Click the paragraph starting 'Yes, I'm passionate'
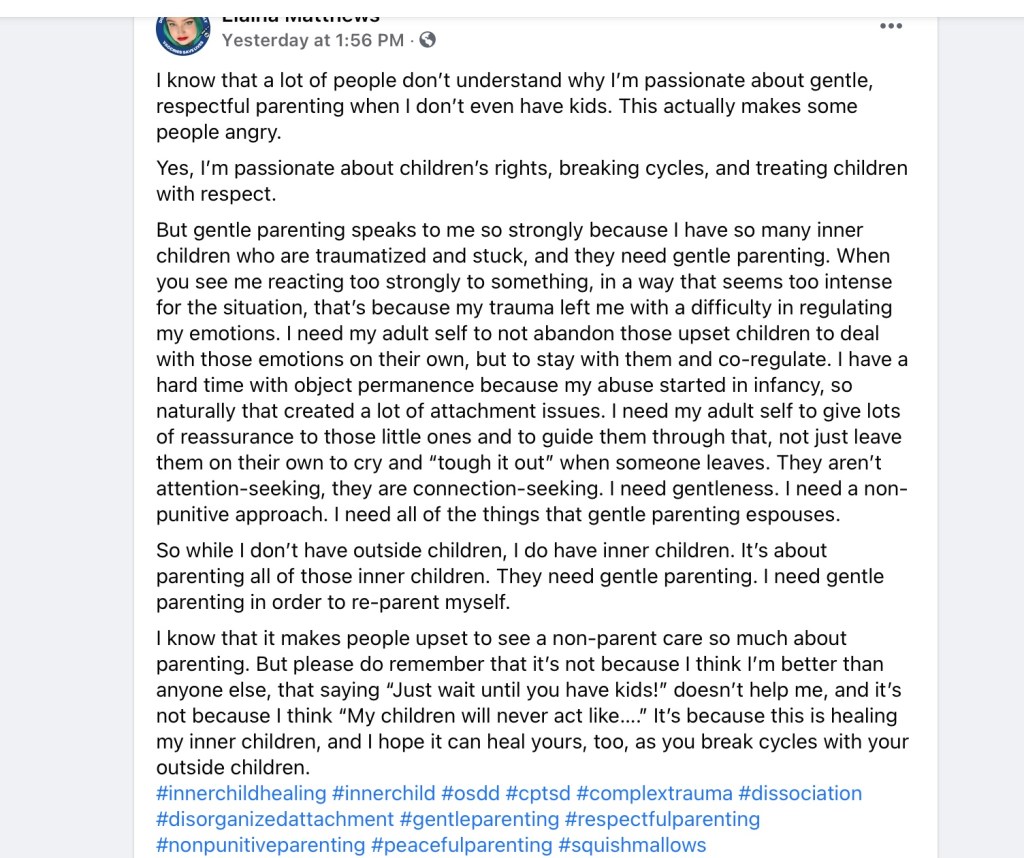1024x858 pixels. [x=531, y=181]
